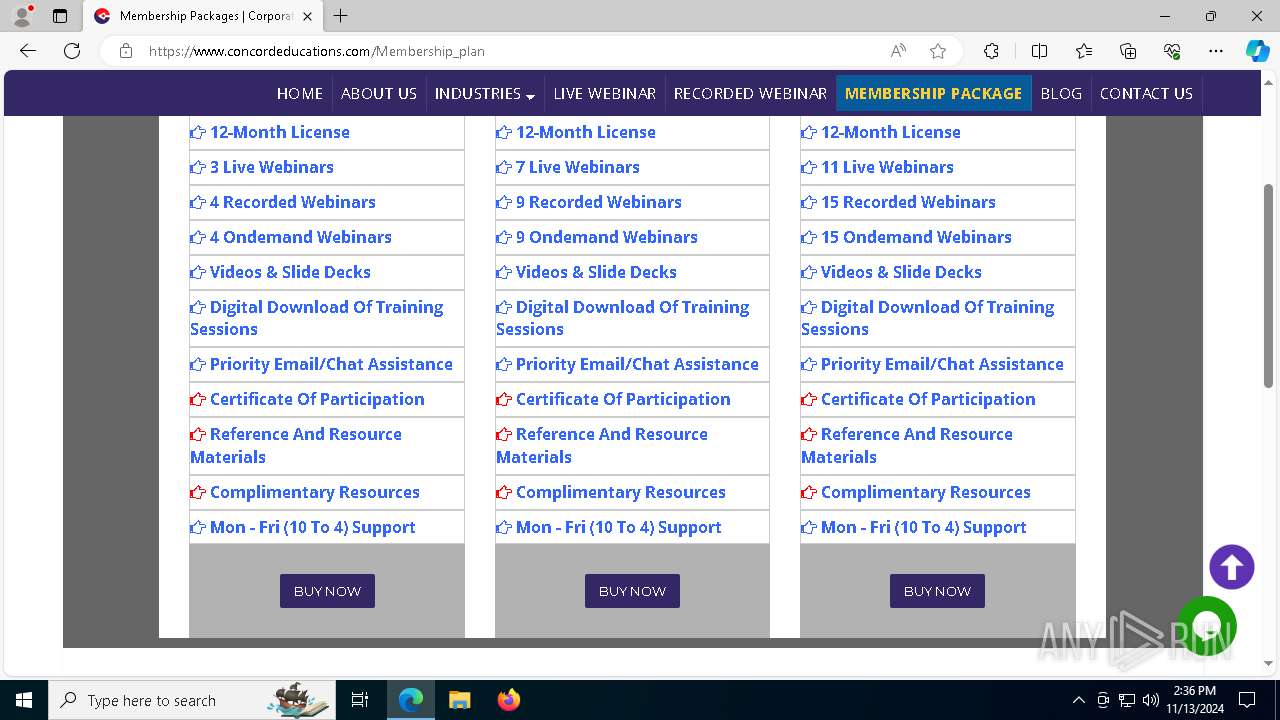
Task: Open Browser essentials heart icon
Action: tap(1172, 51)
